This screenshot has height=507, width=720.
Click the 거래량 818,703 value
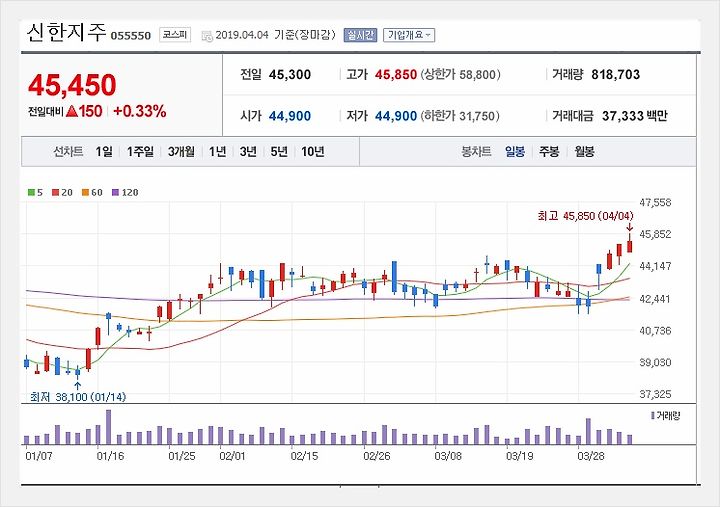coord(615,74)
